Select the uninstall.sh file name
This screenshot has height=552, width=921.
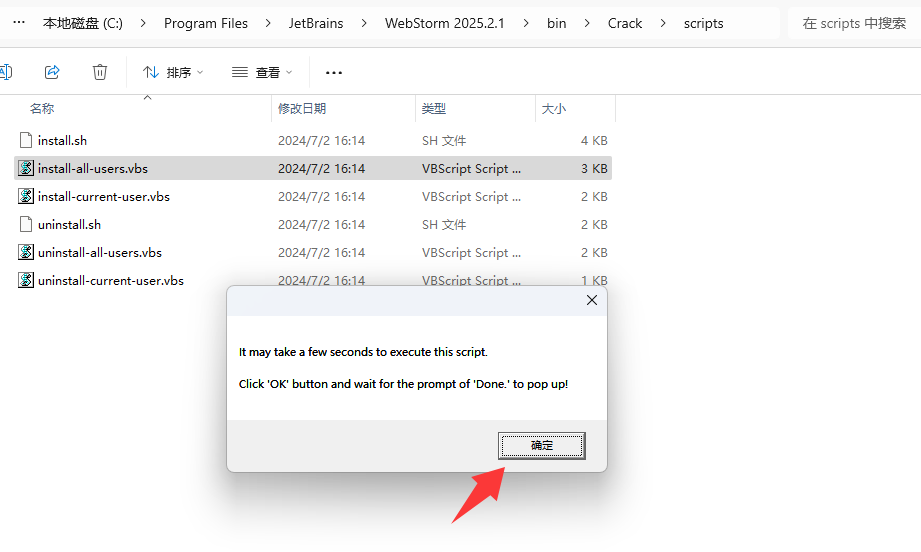tap(69, 224)
